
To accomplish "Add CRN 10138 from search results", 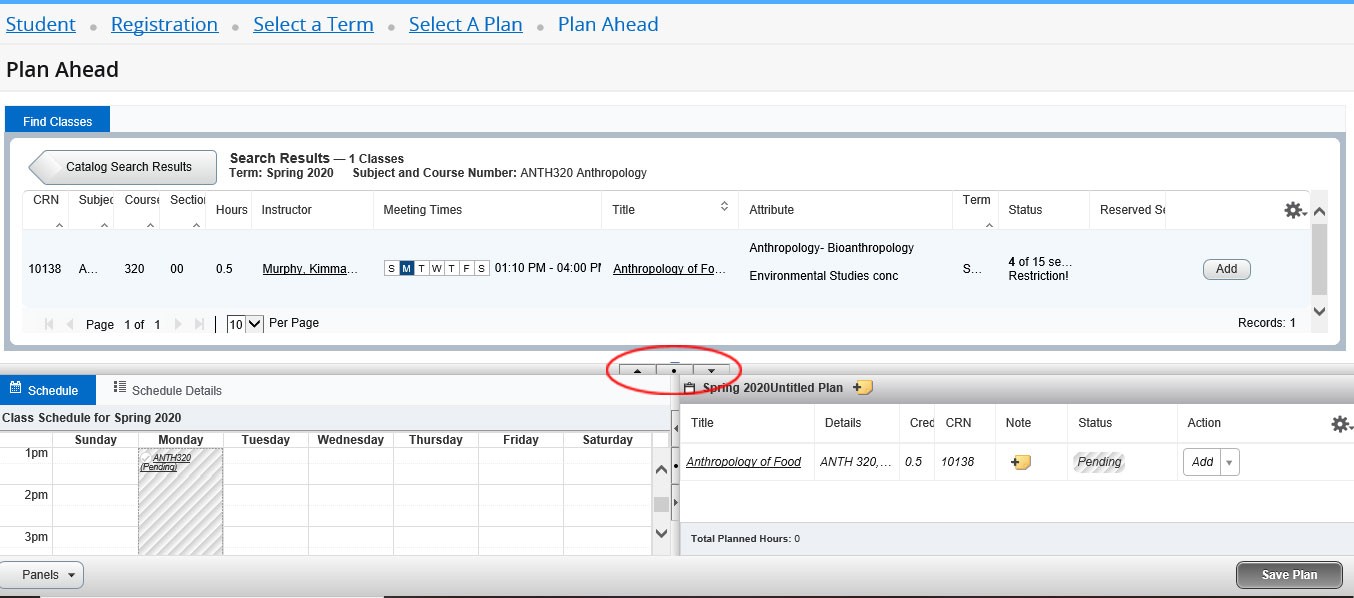I will point(1226,269).
